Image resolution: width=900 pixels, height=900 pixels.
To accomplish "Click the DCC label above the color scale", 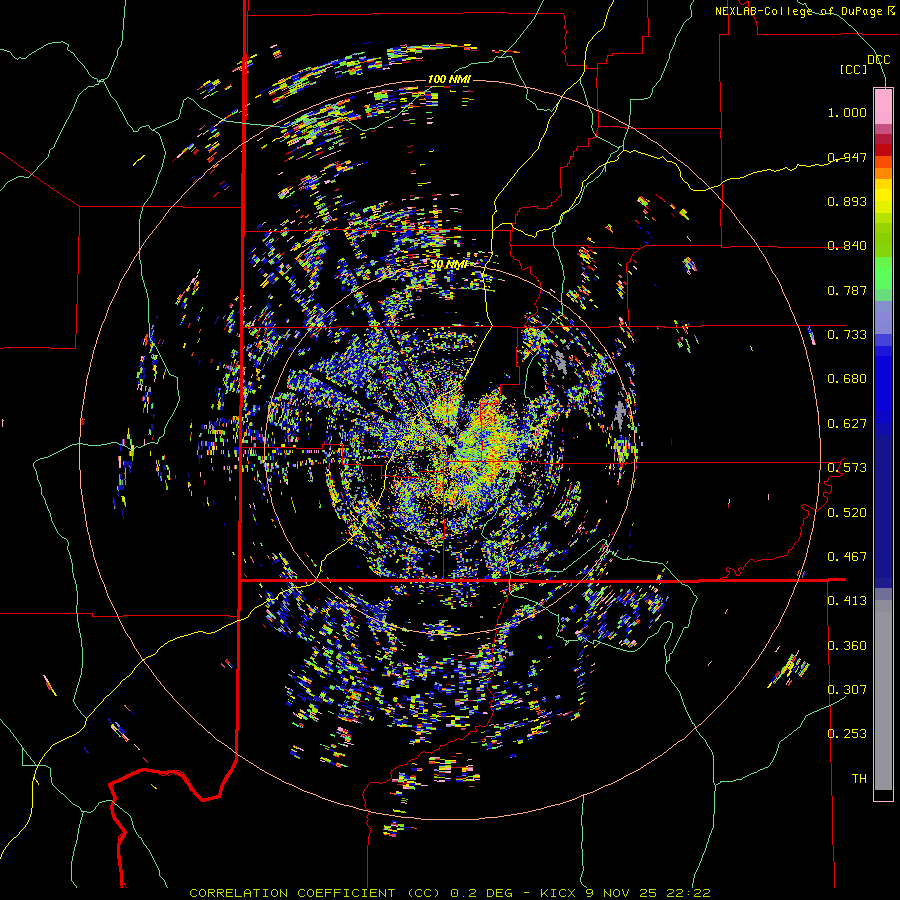I will [x=878, y=60].
